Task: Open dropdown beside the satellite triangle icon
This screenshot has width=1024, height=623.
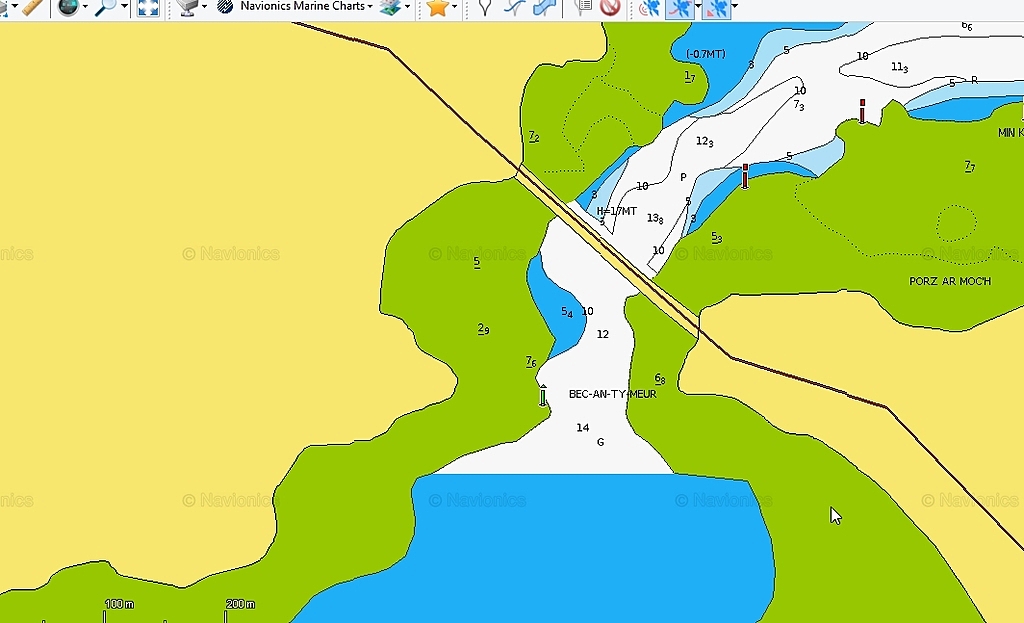Action: pos(735,7)
